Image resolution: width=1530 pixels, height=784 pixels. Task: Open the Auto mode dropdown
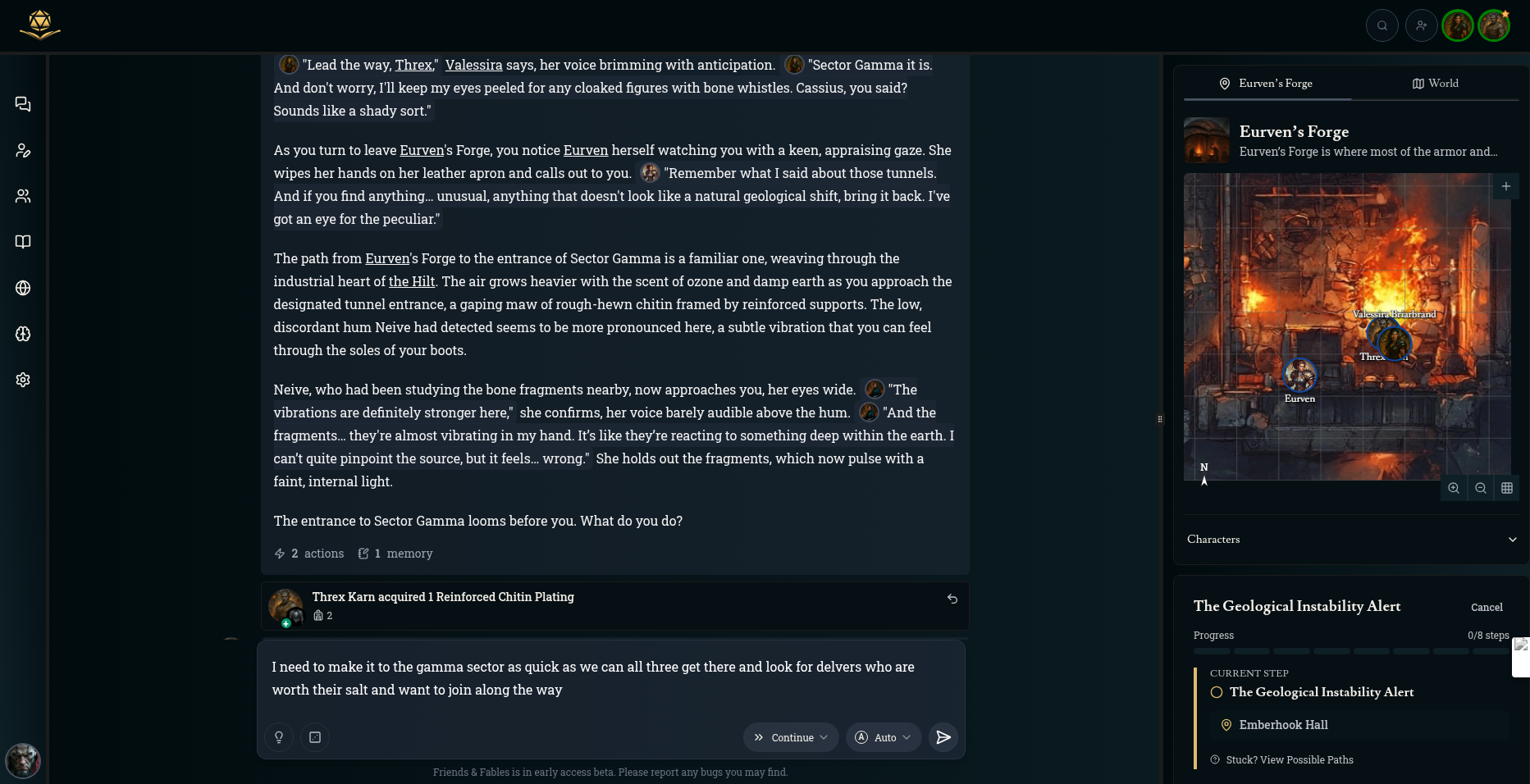coord(884,737)
